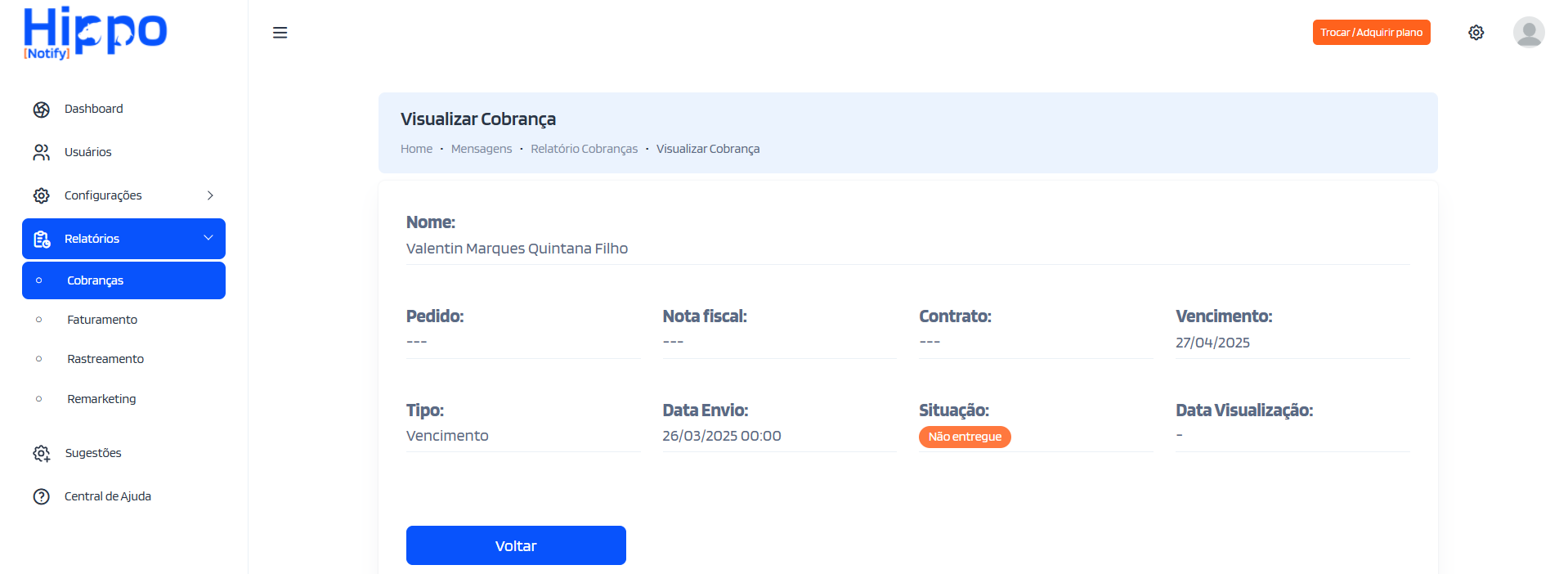Click the Usuários people icon
This screenshot has width=1568, height=574.
(x=42, y=153)
